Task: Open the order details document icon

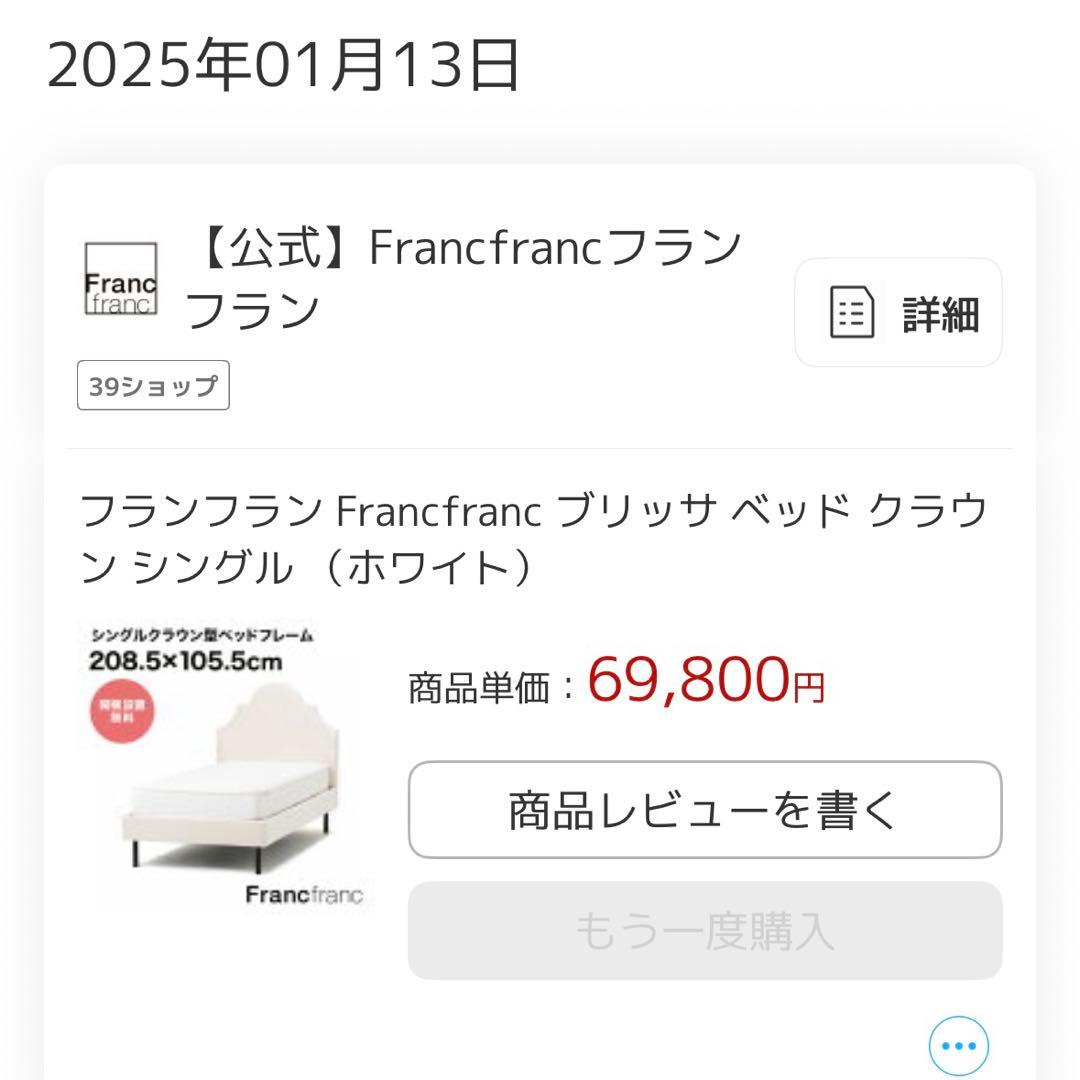Action: pos(897,312)
